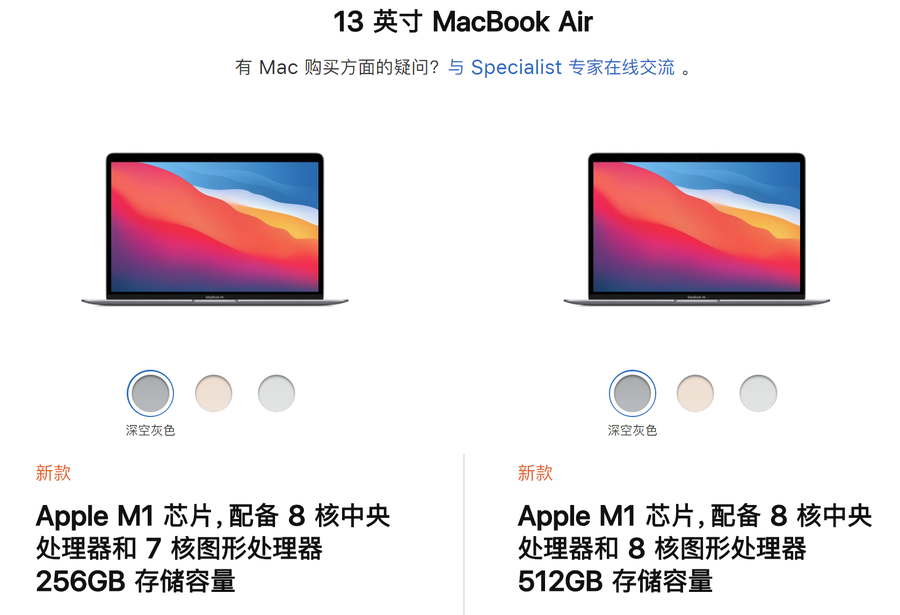Choose gold color for 512GB MacBook Air
This screenshot has width=900, height=615.
pyautogui.click(x=695, y=393)
